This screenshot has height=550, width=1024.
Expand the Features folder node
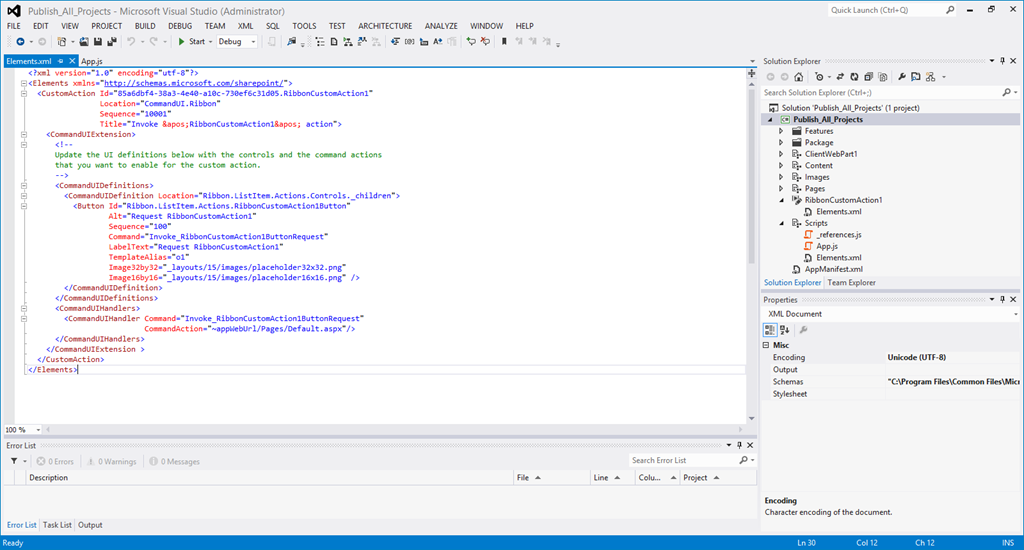tap(781, 131)
